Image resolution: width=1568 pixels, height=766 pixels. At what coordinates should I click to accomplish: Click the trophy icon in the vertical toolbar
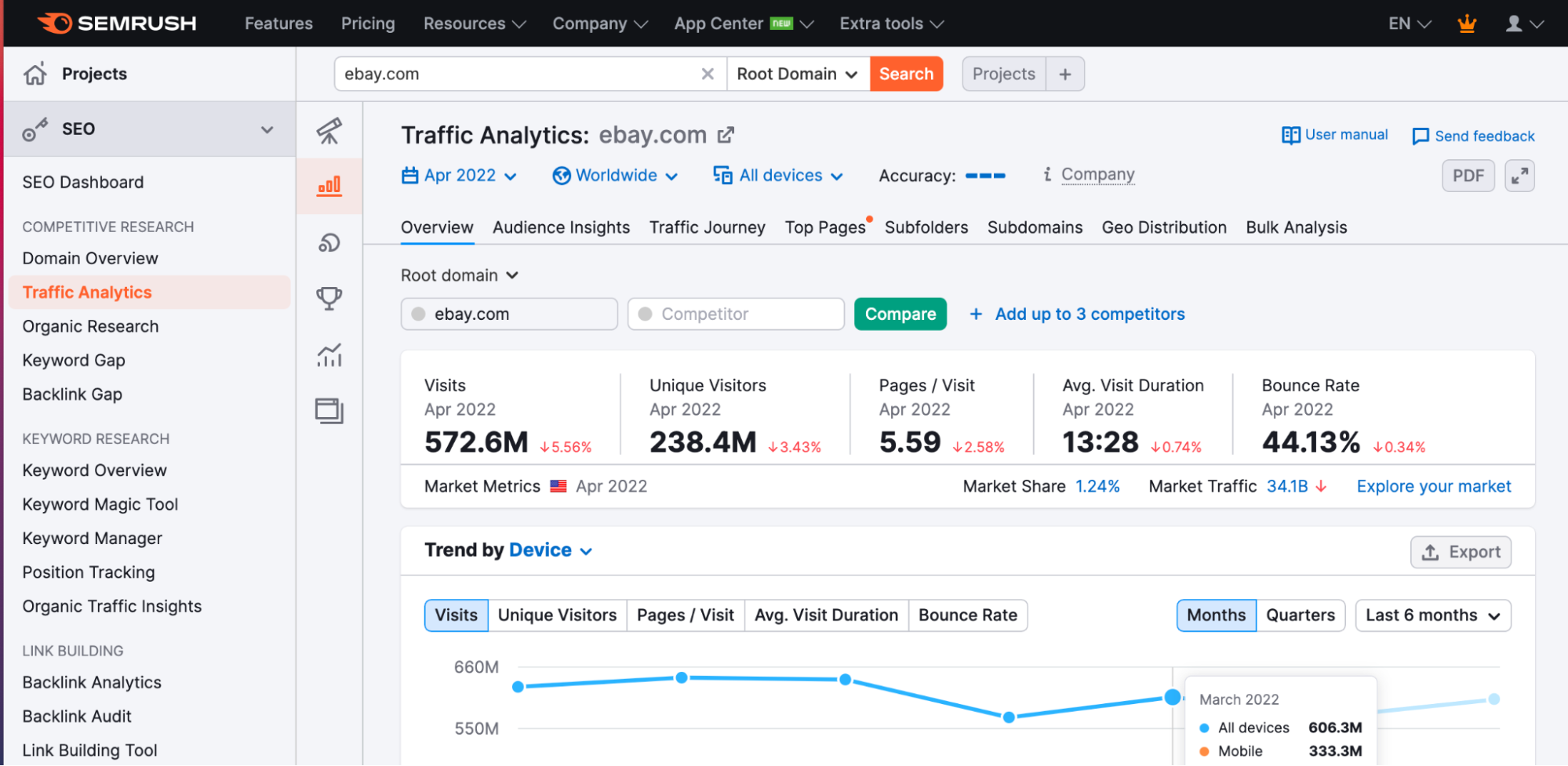coord(329,298)
